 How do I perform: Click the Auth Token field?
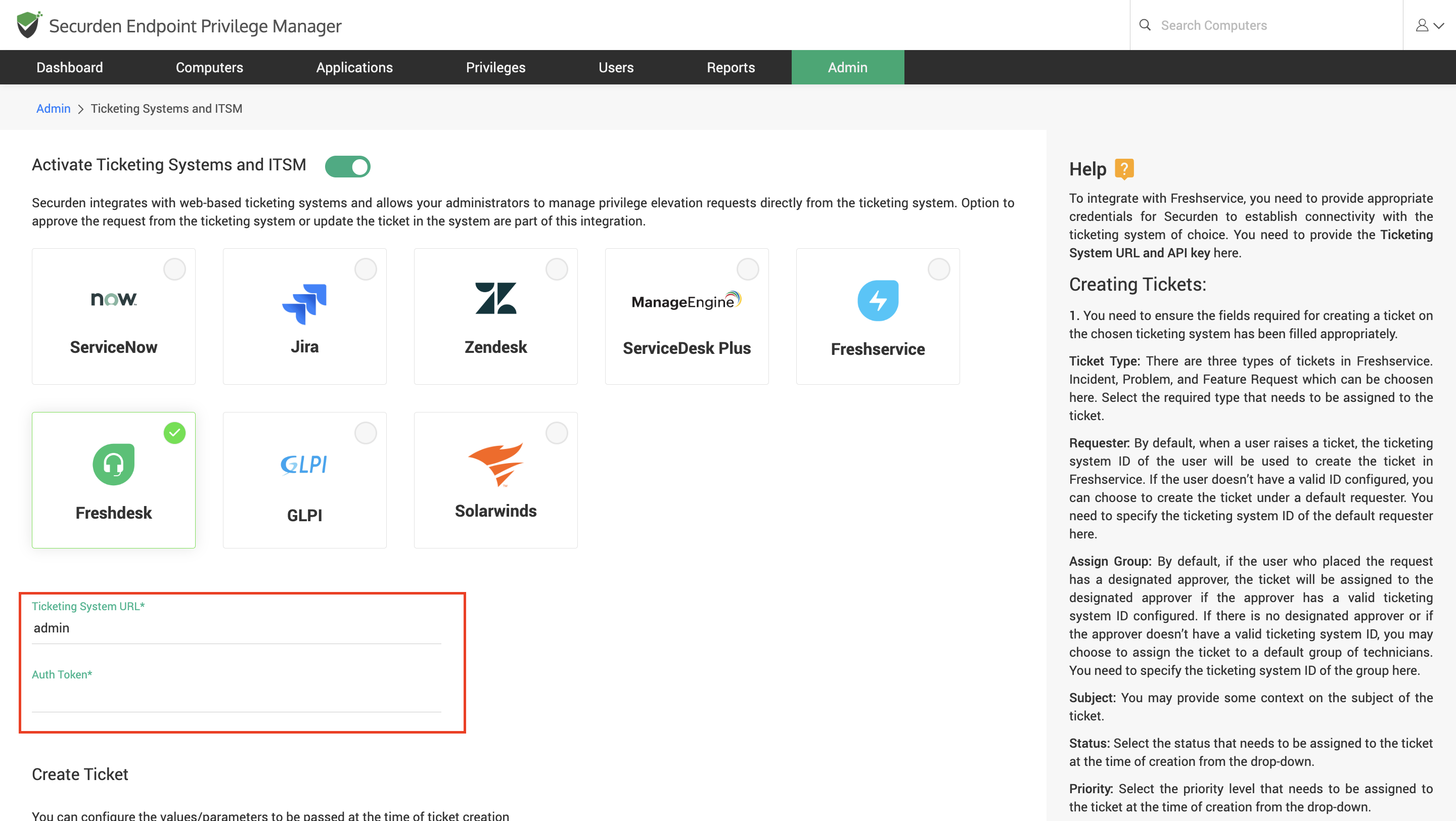(236, 697)
